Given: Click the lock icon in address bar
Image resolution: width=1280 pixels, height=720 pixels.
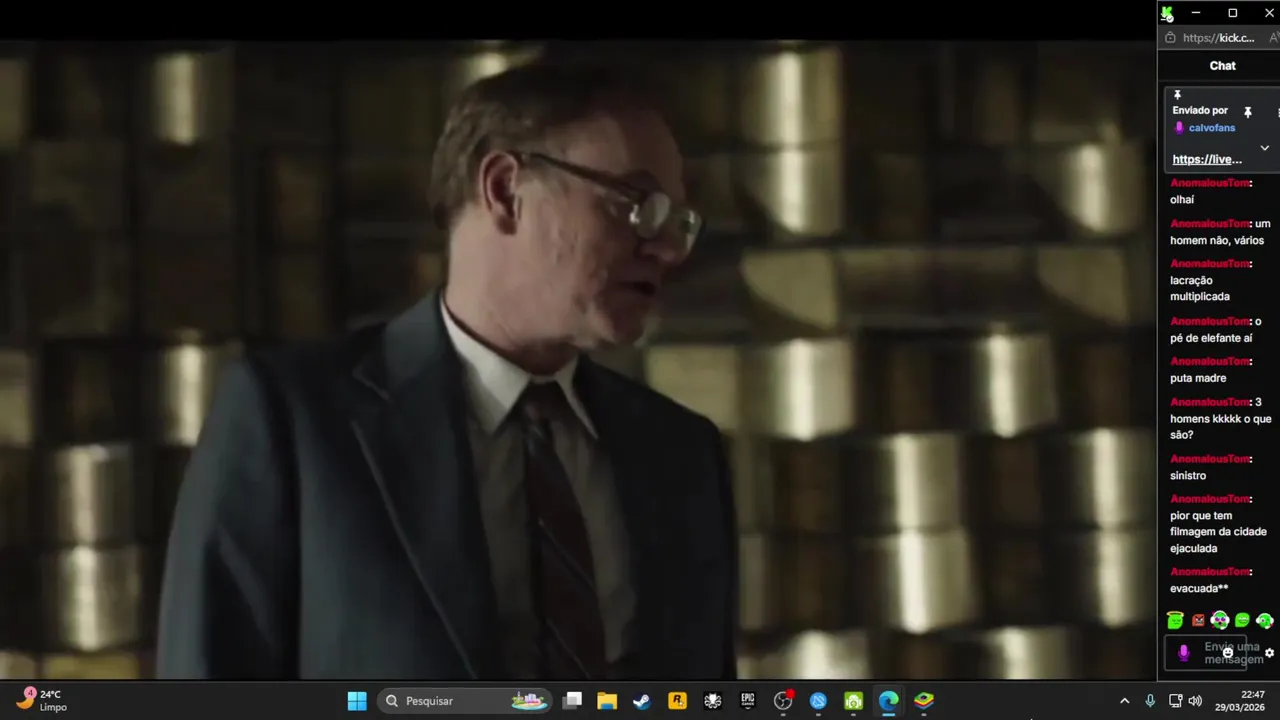Looking at the screenshot, I should (x=1170, y=38).
